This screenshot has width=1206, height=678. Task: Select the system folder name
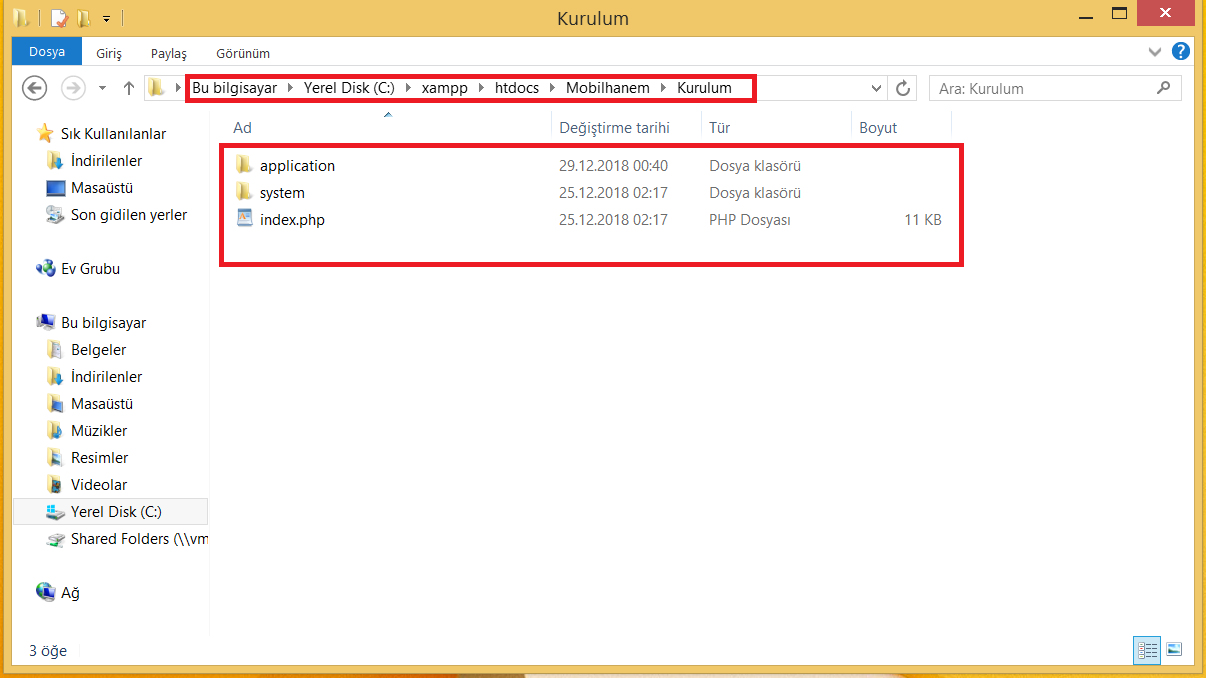[x=282, y=193]
